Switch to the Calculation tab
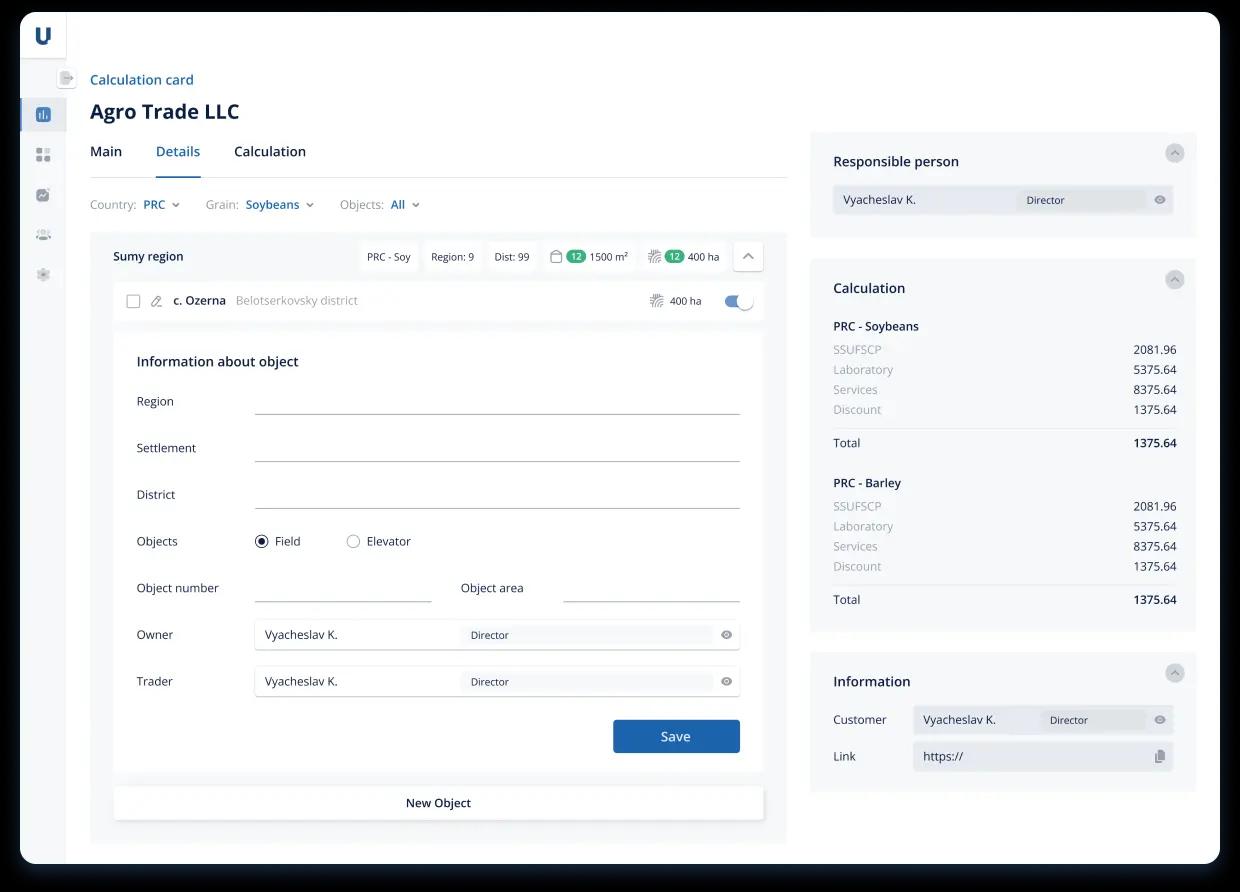 (x=270, y=152)
